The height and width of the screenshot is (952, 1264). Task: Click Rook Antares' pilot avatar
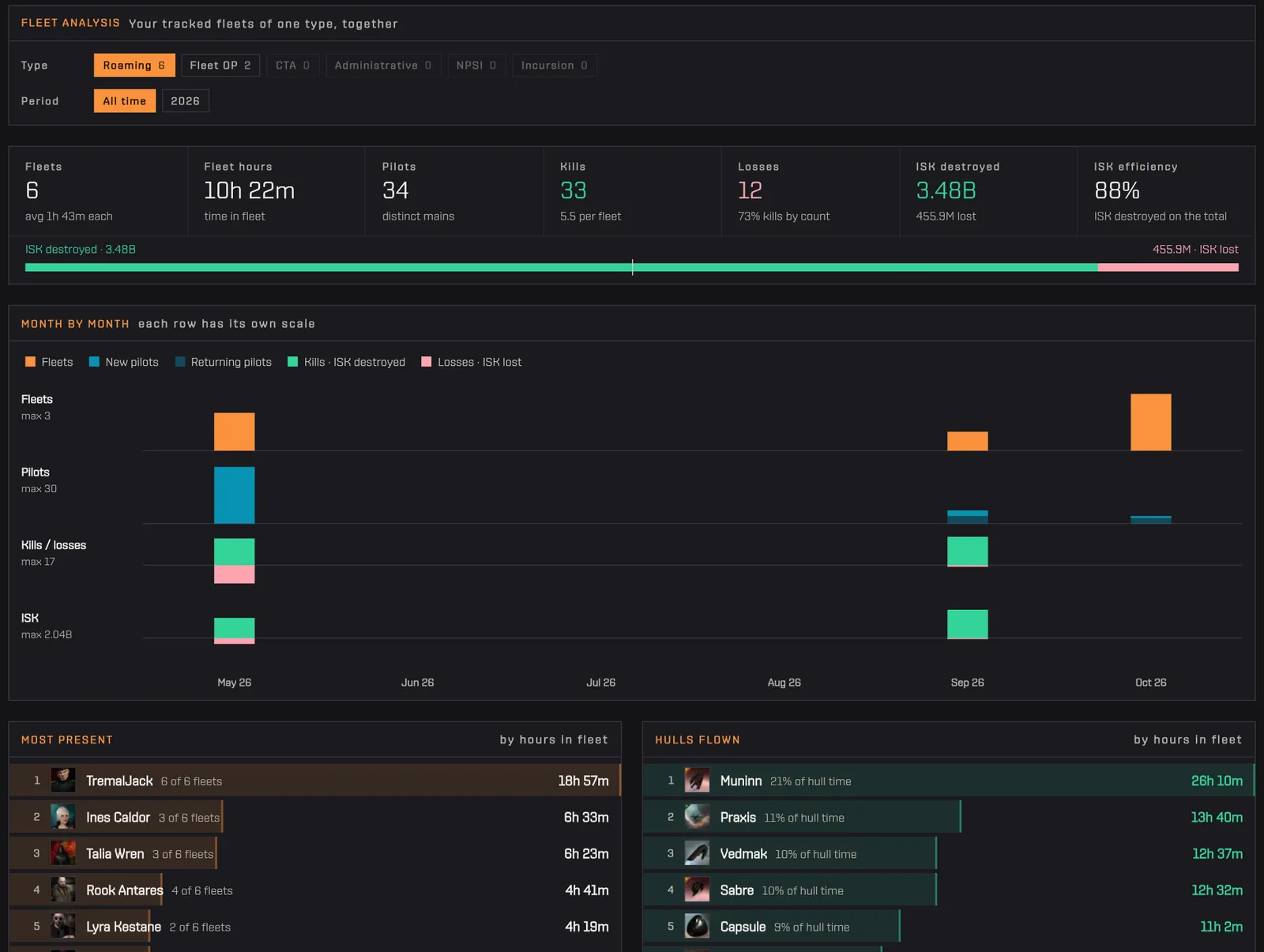click(x=63, y=890)
